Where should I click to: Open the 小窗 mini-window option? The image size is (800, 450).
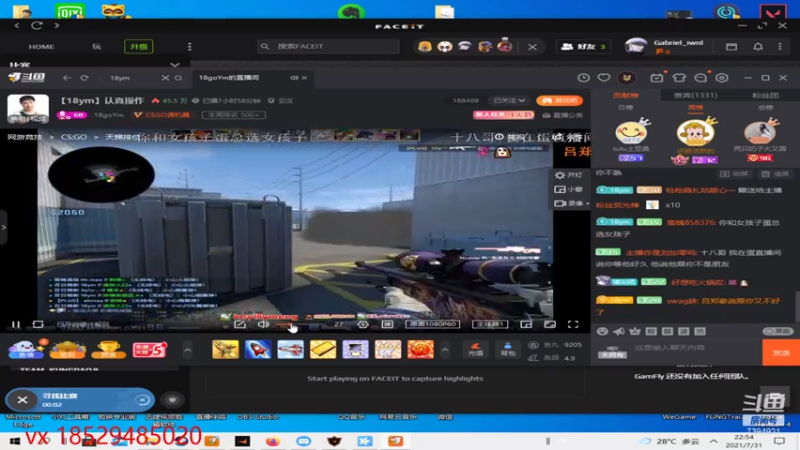tap(569, 189)
